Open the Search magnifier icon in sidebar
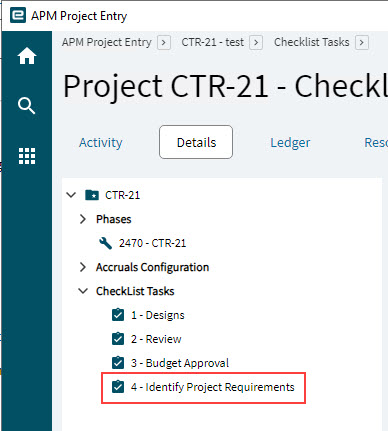This screenshot has height=431, width=388. tap(27, 106)
